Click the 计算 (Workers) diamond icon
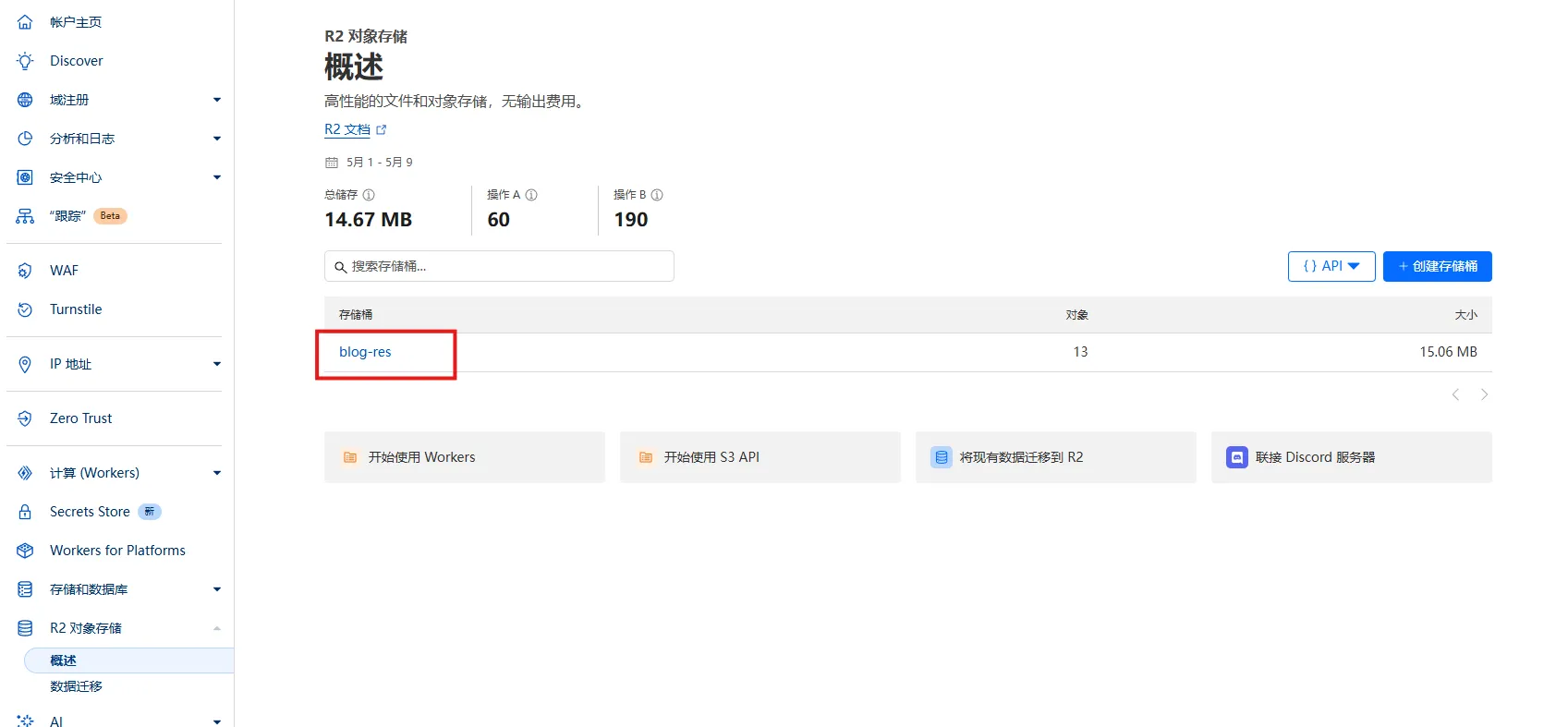The width and height of the screenshot is (1568, 727). pyautogui.click(x=25, y=473)
